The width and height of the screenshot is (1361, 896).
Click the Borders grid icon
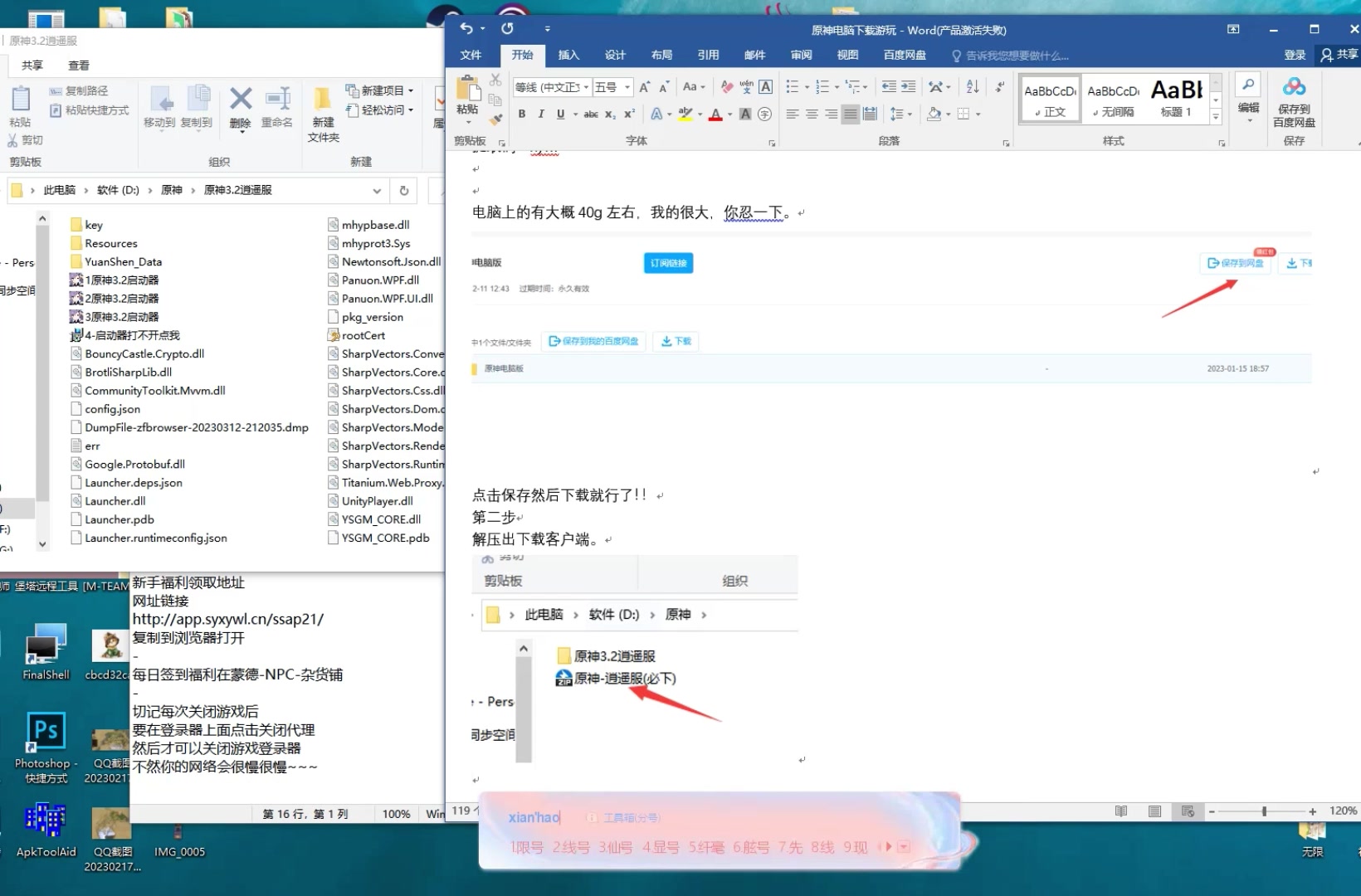coord(963,114)
